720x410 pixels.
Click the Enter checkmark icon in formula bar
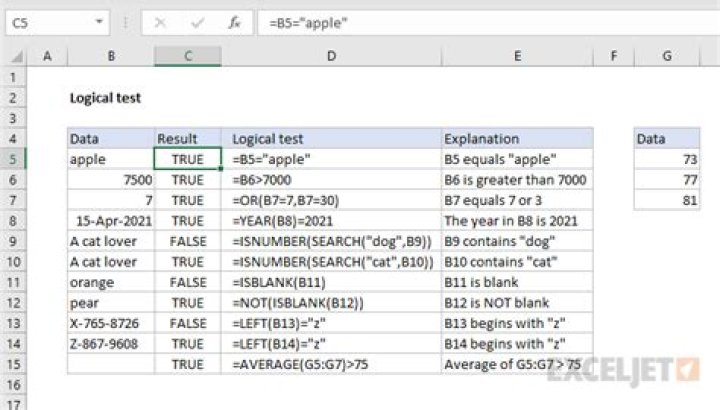198,21
